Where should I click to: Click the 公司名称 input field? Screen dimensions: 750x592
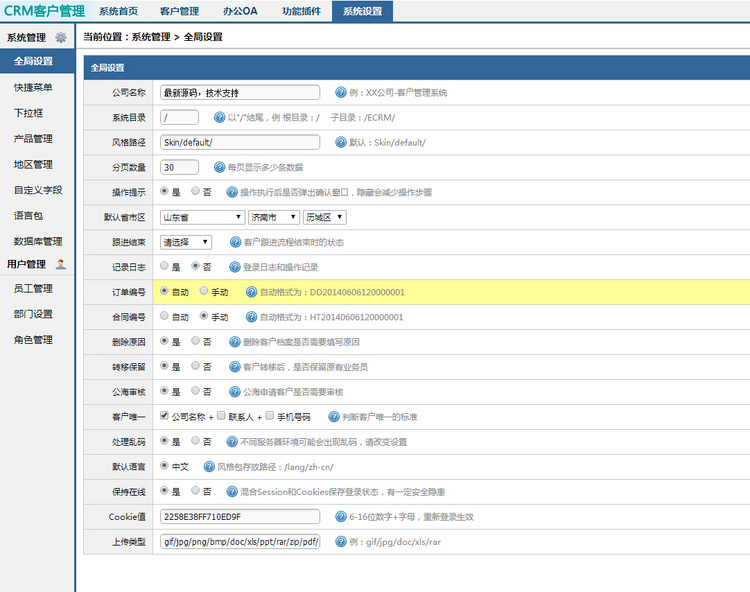coord(240,93)
